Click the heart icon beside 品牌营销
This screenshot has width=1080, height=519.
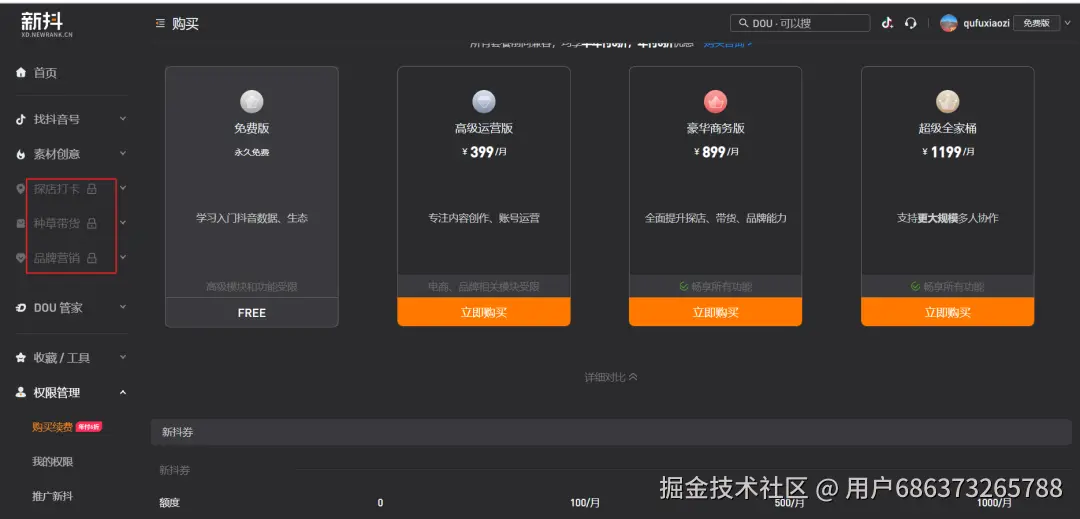click(x=21, y=257)
